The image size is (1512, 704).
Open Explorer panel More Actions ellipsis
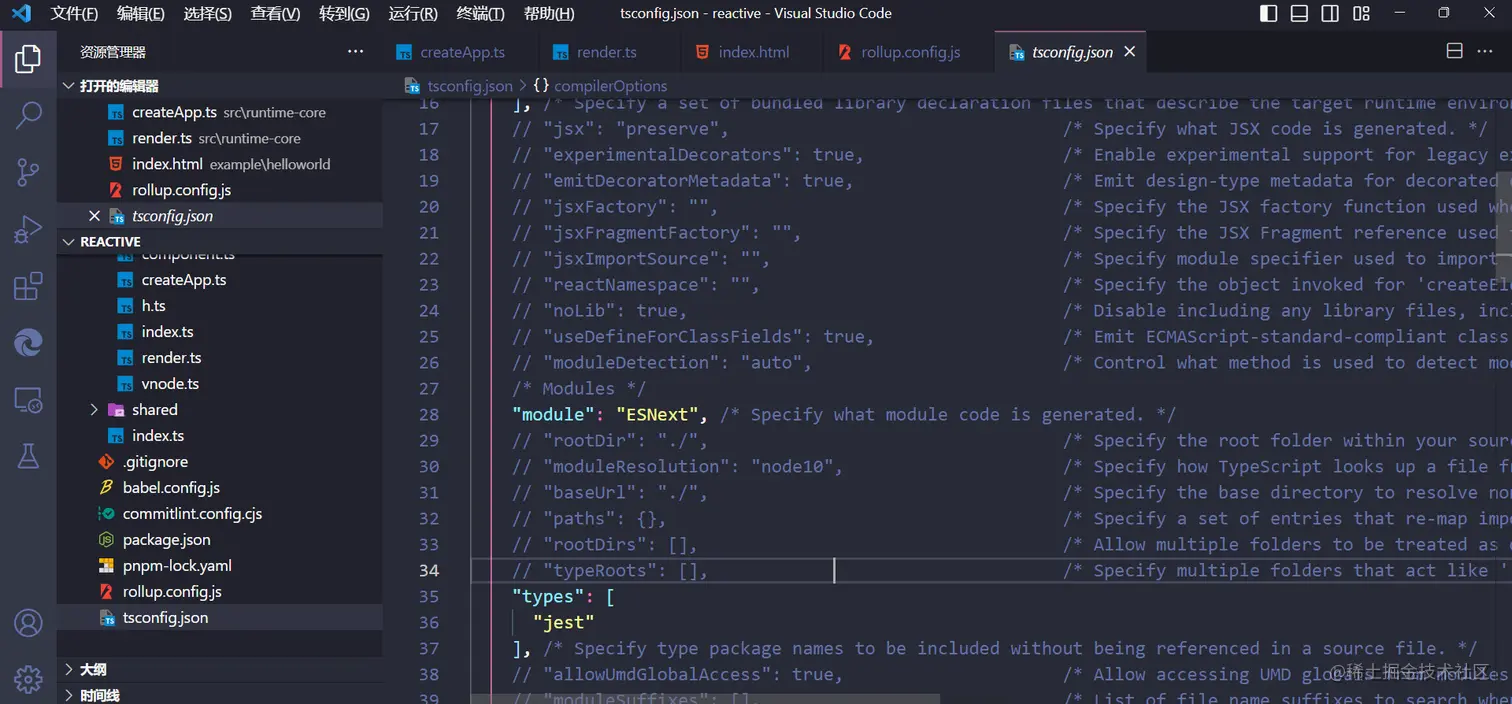click(356, 51)
